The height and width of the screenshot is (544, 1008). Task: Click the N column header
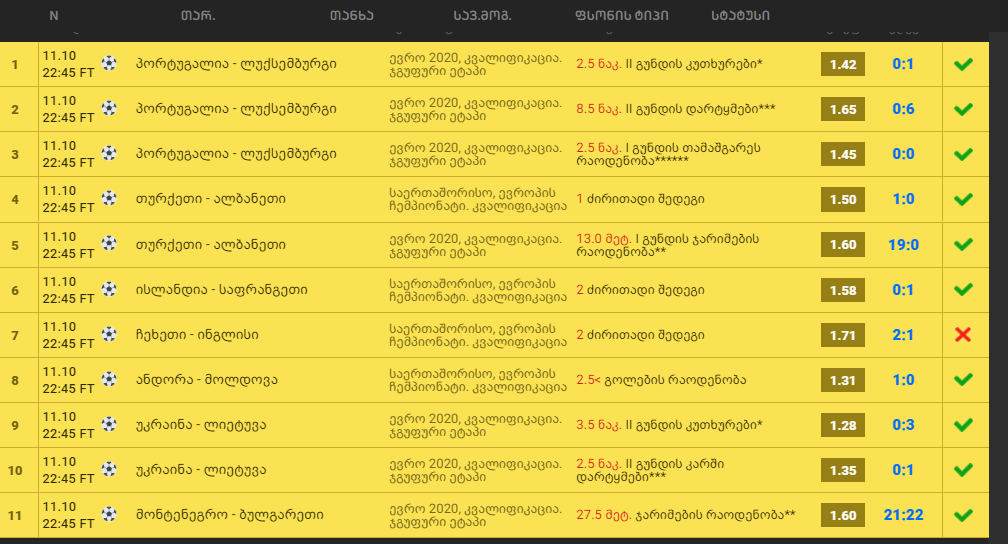[x=54, y=15]
